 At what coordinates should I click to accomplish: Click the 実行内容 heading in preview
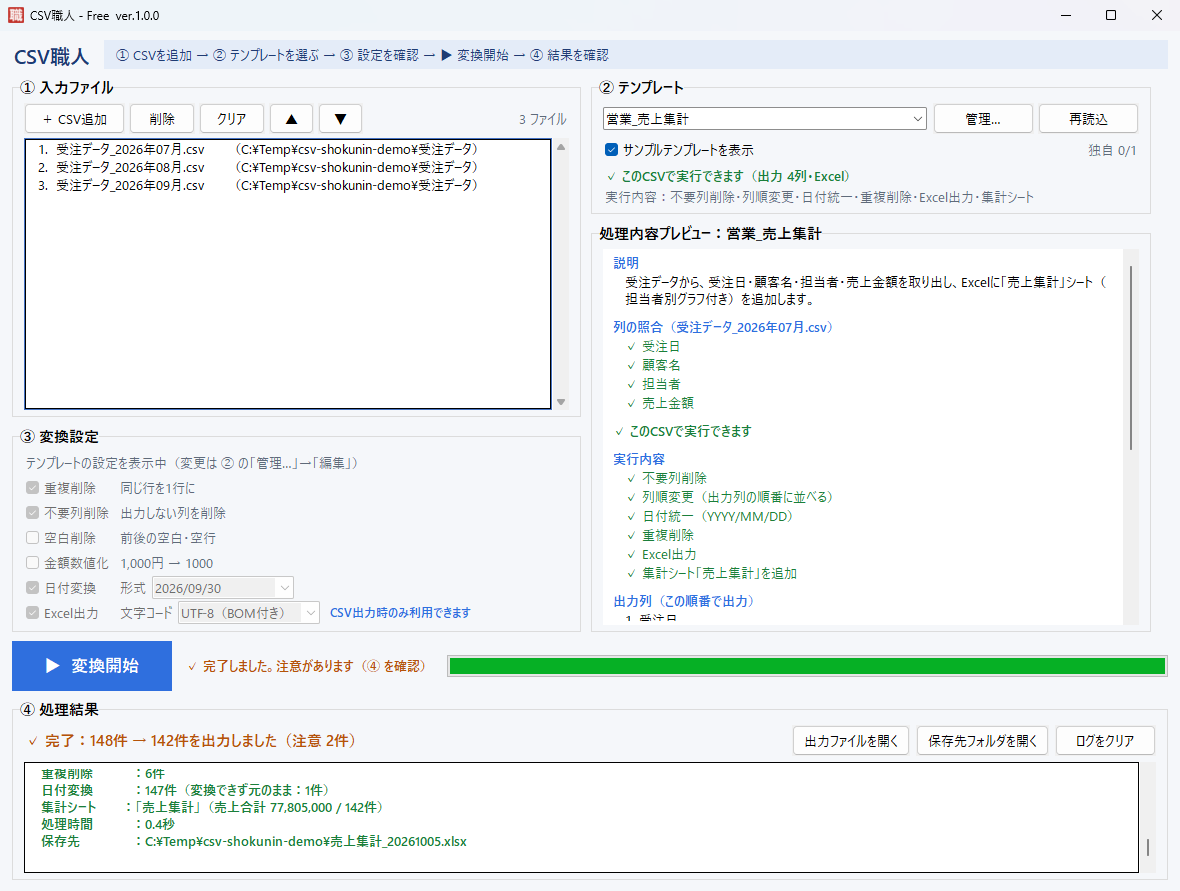click(639, 459)
